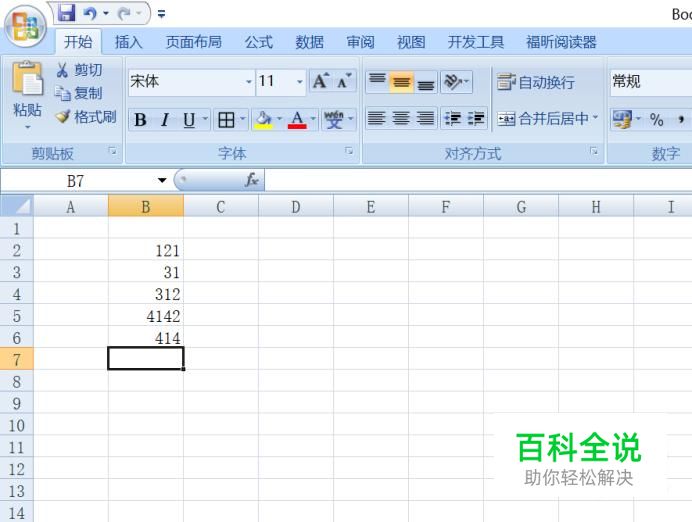
Task: Open the 对齐方式 dialog launcher
Action: 594,151
